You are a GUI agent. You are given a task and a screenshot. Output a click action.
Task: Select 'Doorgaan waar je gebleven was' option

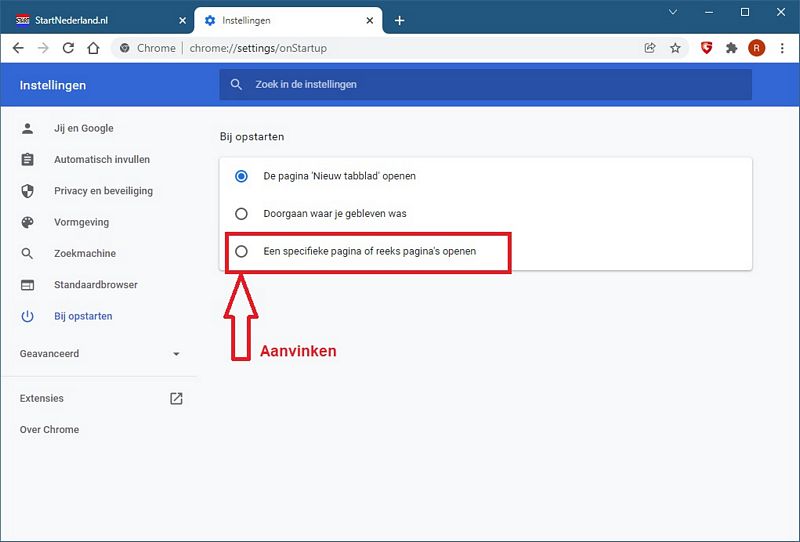241,214
